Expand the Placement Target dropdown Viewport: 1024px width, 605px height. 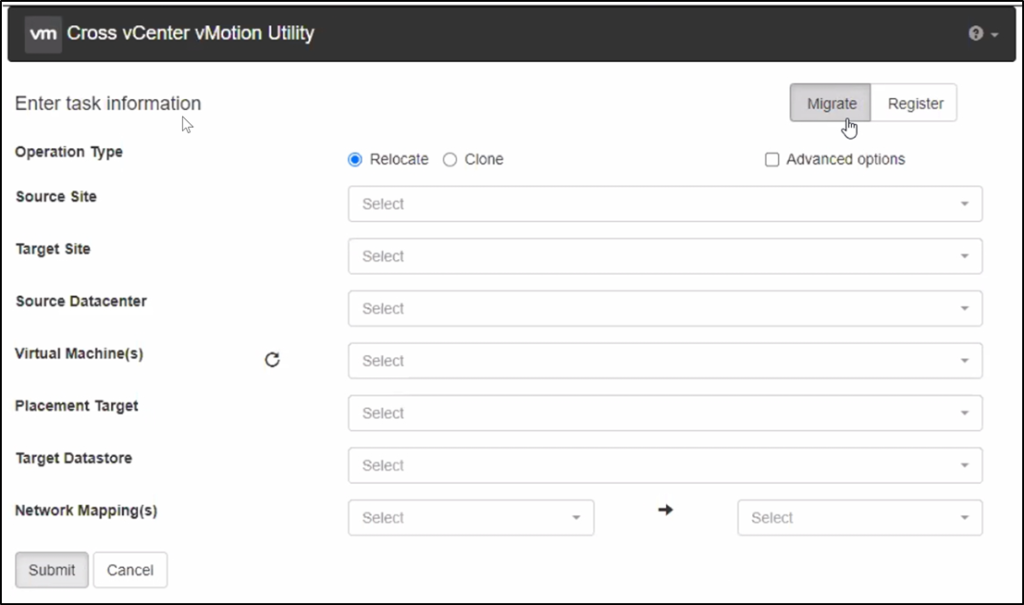pos(664,413)
